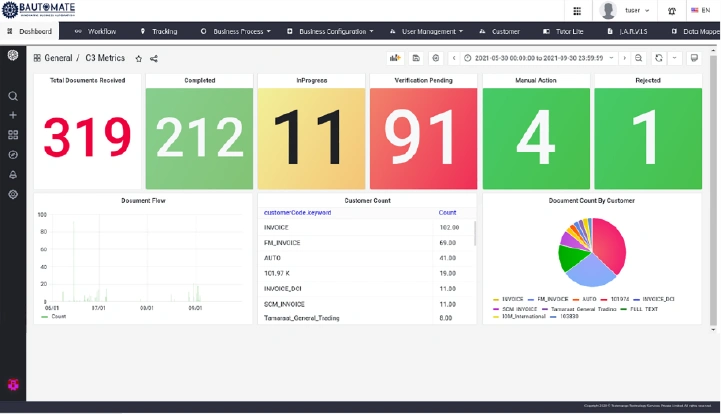The height and width of the screenshot is (414, 721).
Task: Shift the time range backward
Action: (454, 58)
